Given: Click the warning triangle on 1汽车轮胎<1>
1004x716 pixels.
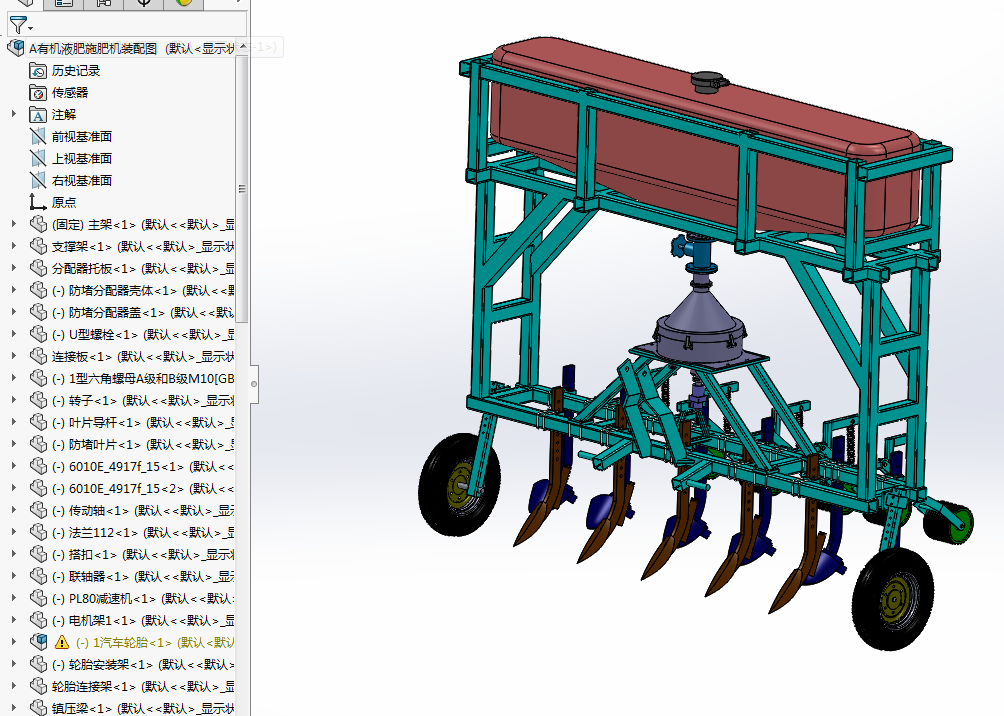Looking at the screenshot, I should click(x=61, y=642).
